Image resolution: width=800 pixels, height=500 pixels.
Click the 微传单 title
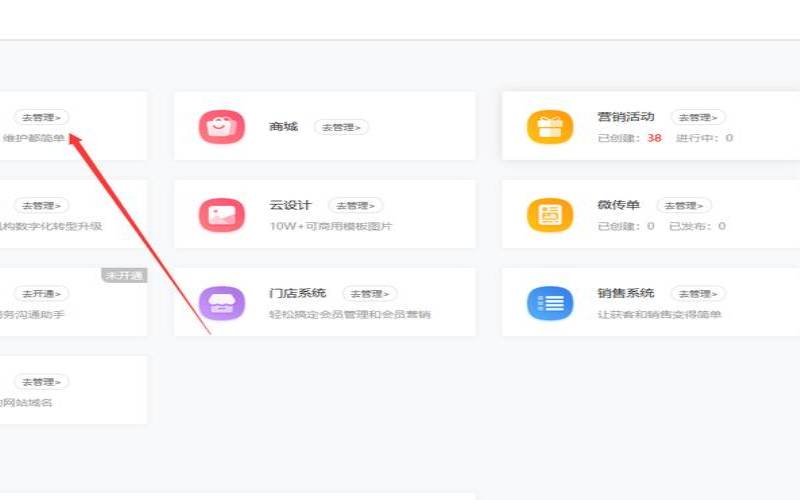point(619,205)
